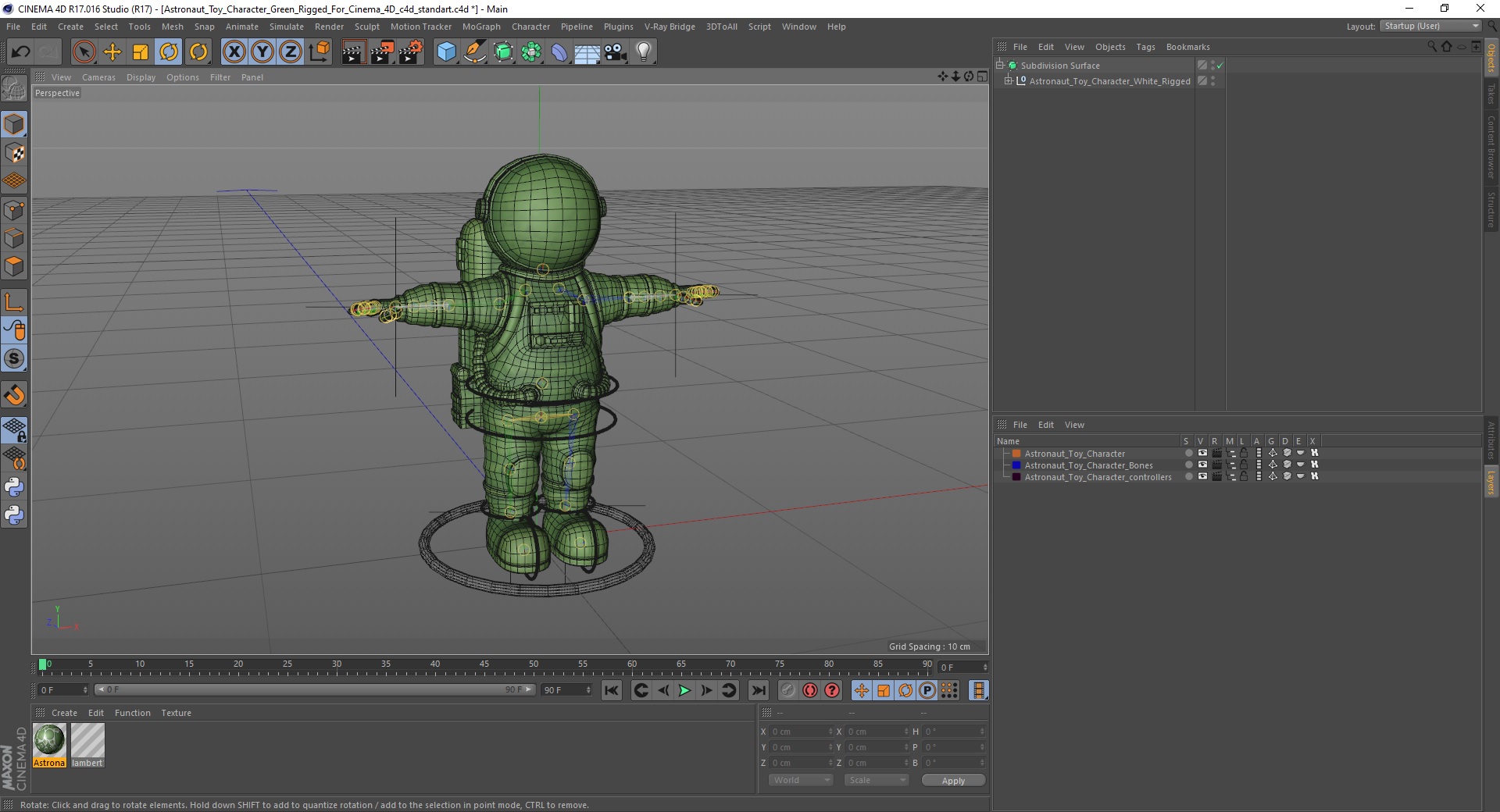Select the Astrona material thumbnail
The width and height of the screenshot is (1500, 812).
click(x=49, y=746)
